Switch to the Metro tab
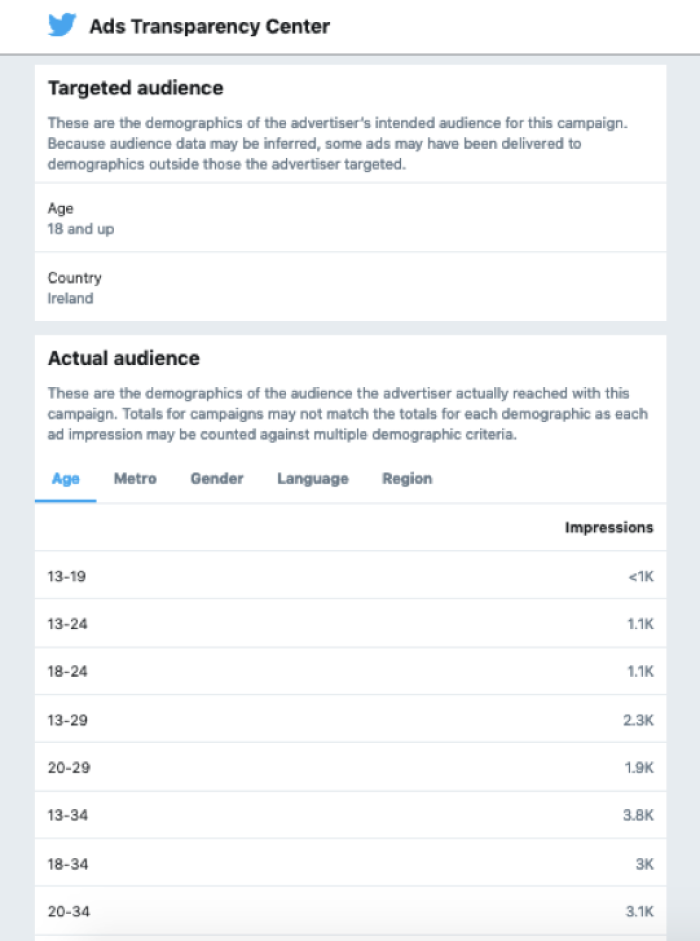Viewport: 700px width, 941px height. pos(135,479)
